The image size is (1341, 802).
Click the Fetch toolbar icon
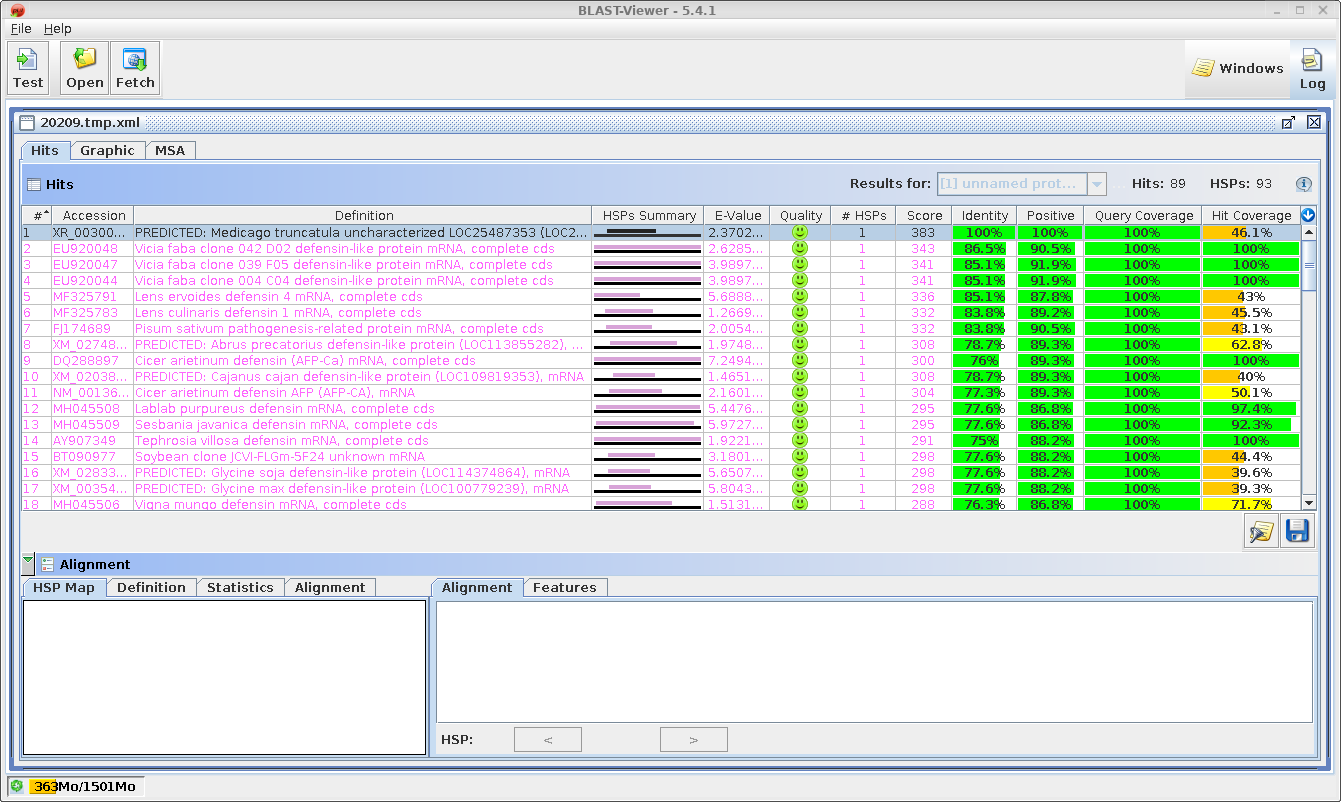[135, 68]
